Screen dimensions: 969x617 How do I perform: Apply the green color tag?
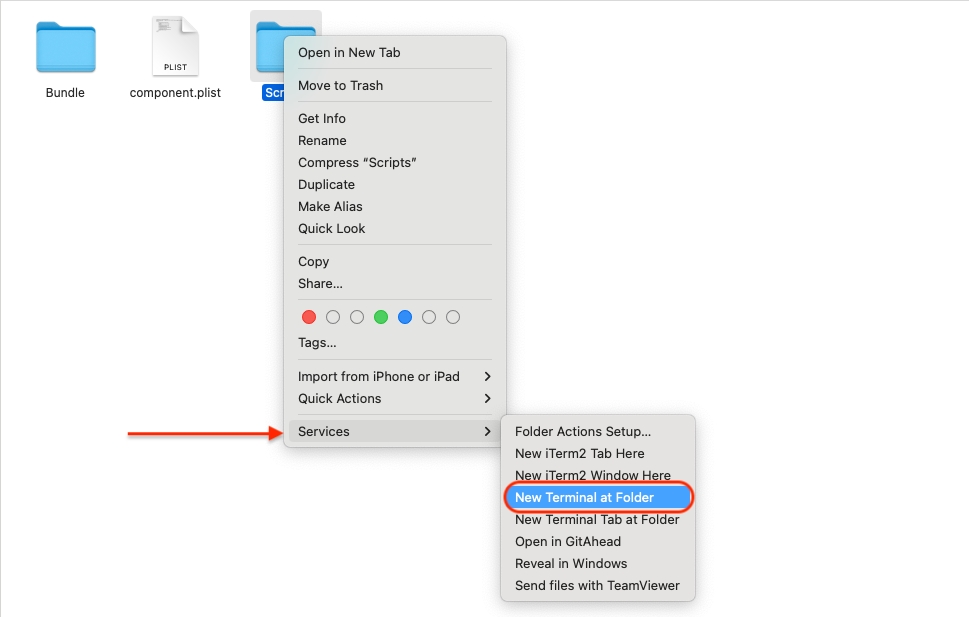coord(381,317)
